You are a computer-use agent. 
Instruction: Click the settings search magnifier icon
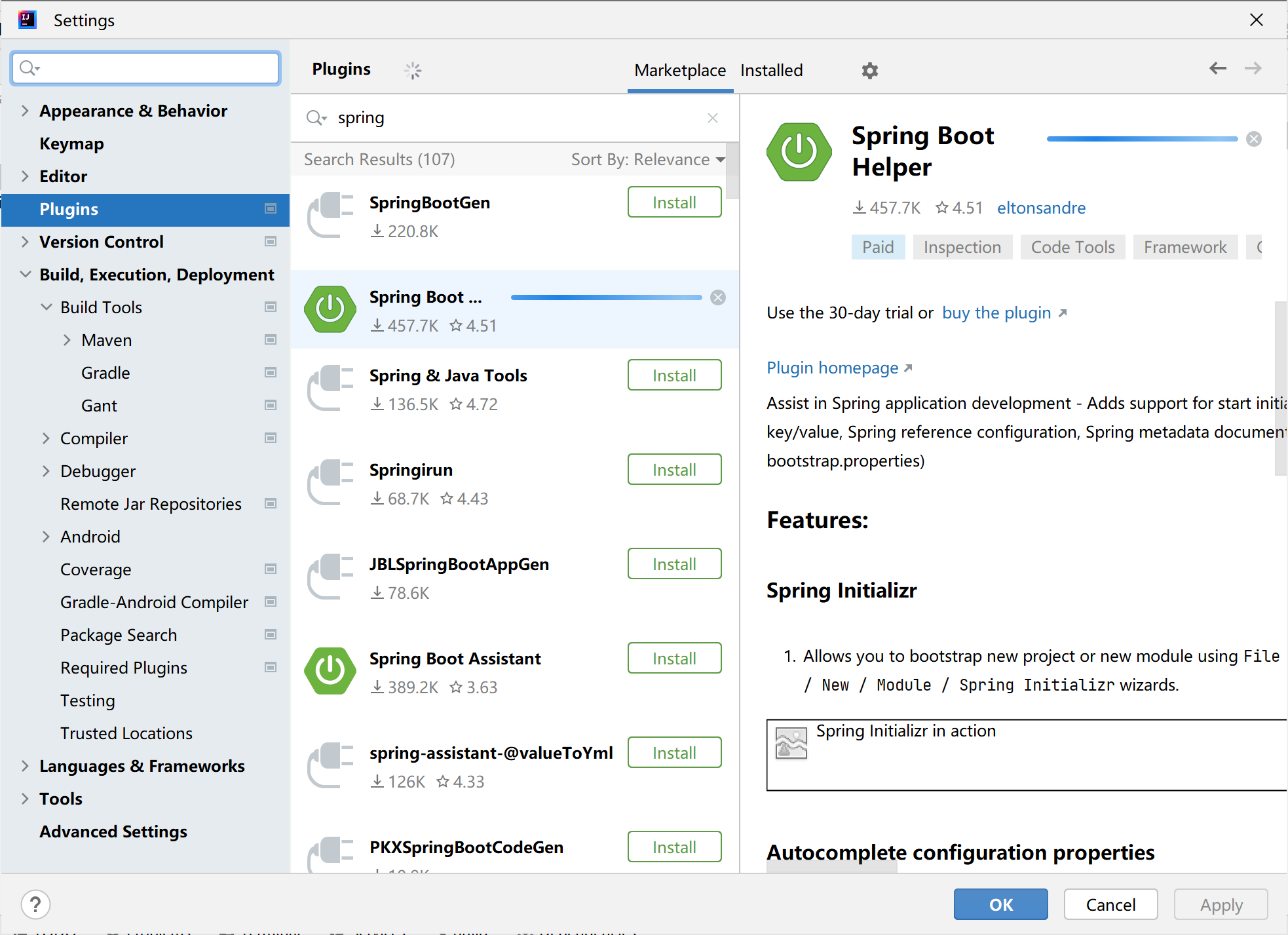[29, 68]
